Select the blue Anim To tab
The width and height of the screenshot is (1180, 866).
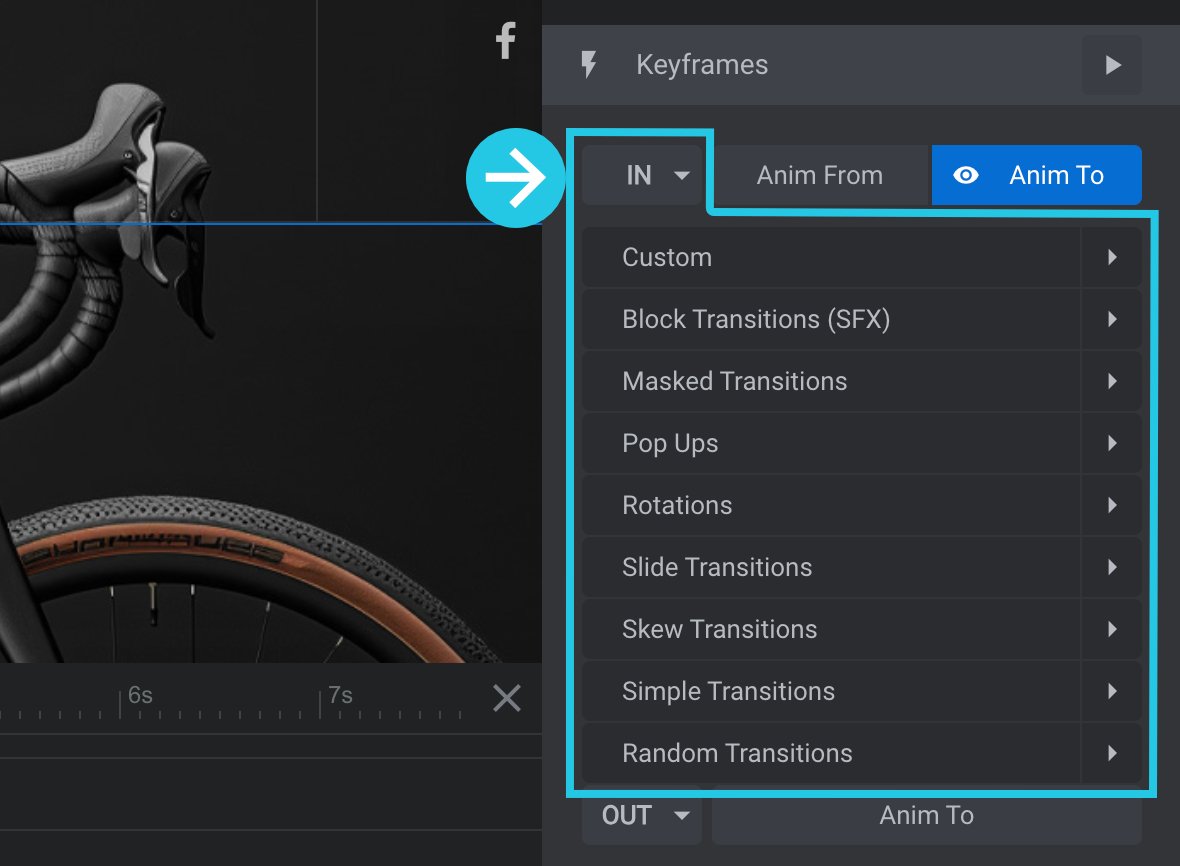click(x=1036, y=175)
